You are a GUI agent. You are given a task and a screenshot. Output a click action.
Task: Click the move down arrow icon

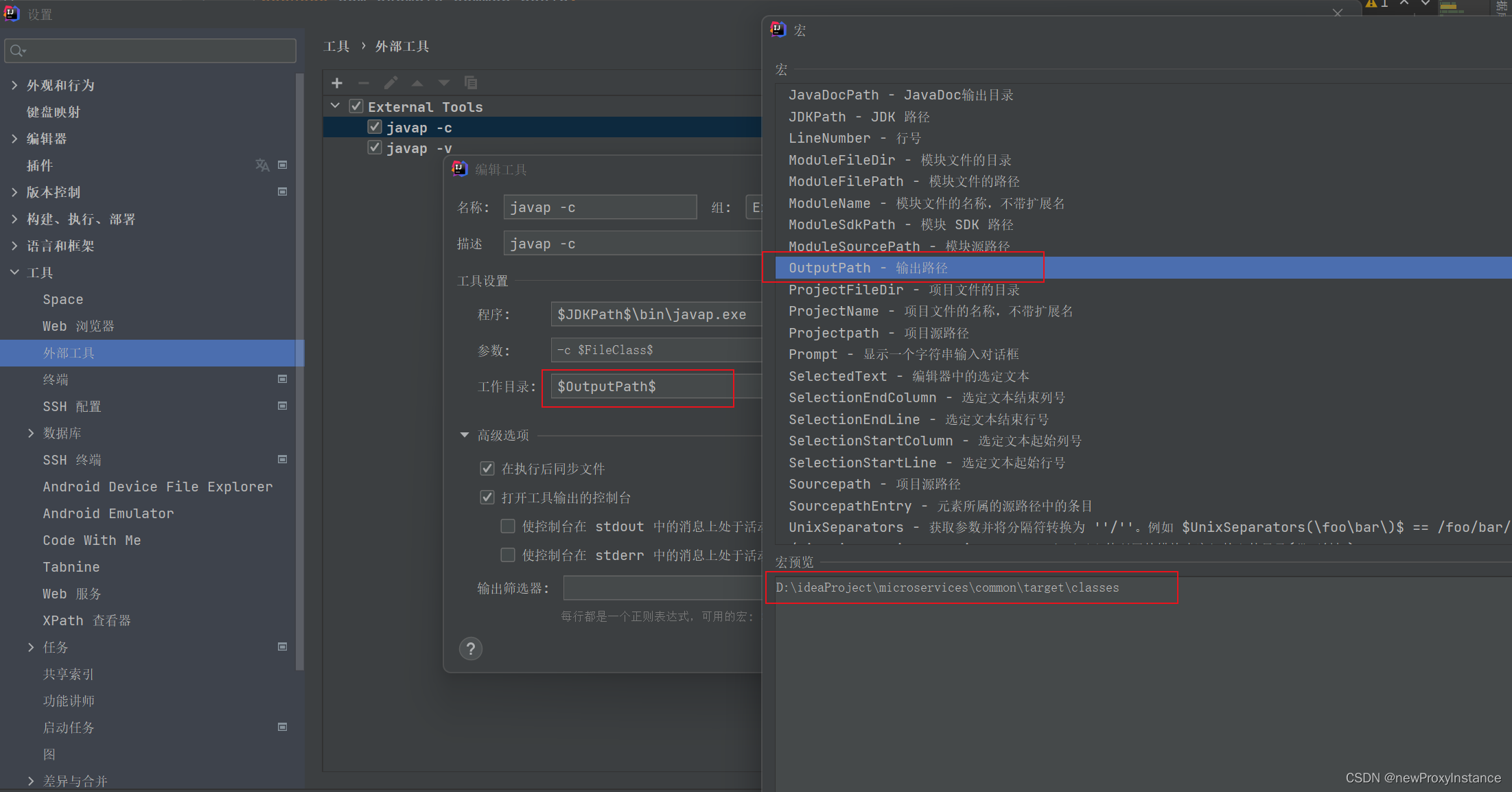tap(444, 83)
